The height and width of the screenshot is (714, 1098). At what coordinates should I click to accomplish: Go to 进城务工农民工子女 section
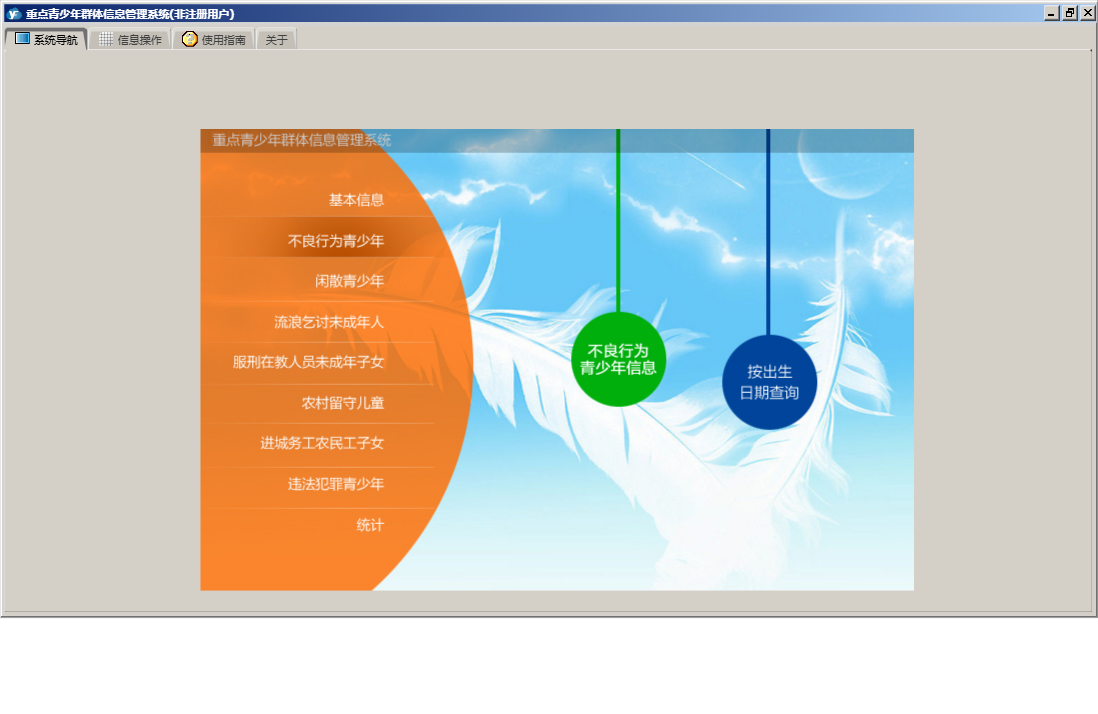[x=322, y=443]
